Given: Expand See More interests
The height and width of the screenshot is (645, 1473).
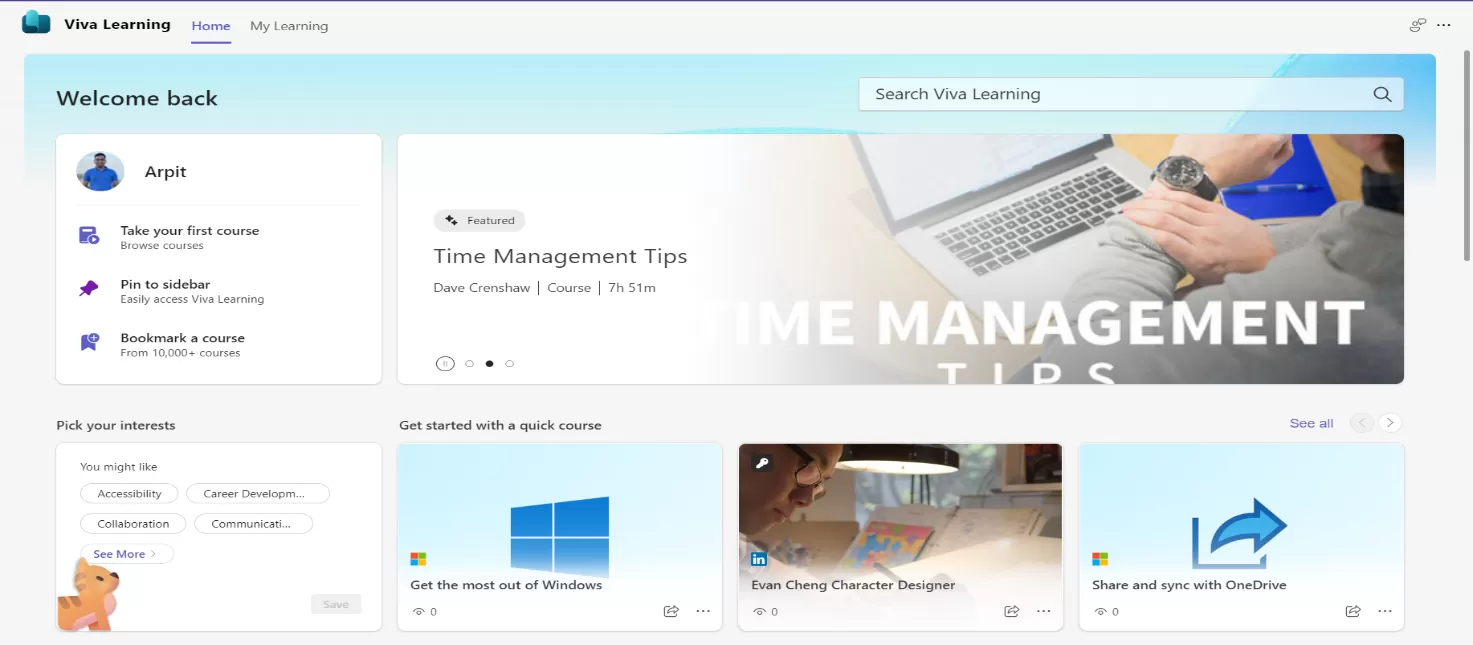Looking at the screenshot, I should click(125, 554).
